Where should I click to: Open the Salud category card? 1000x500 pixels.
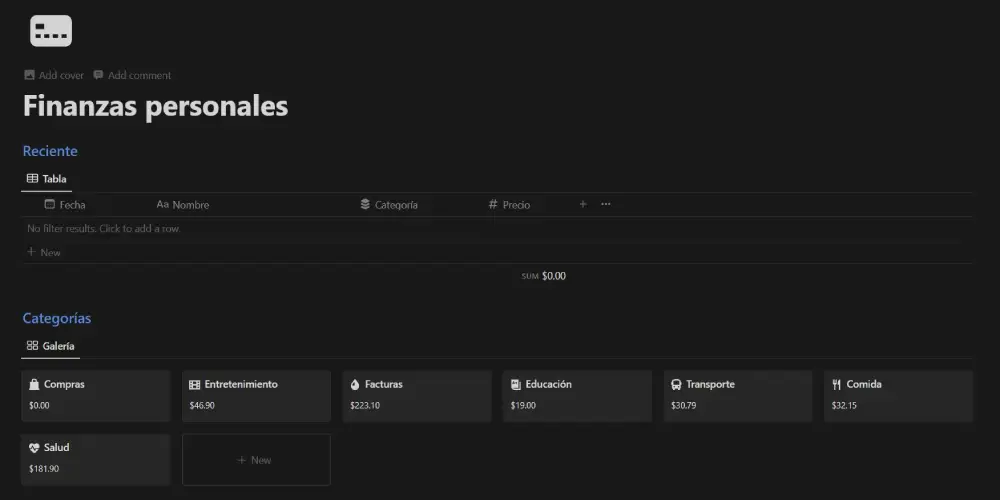pos(96,459)
